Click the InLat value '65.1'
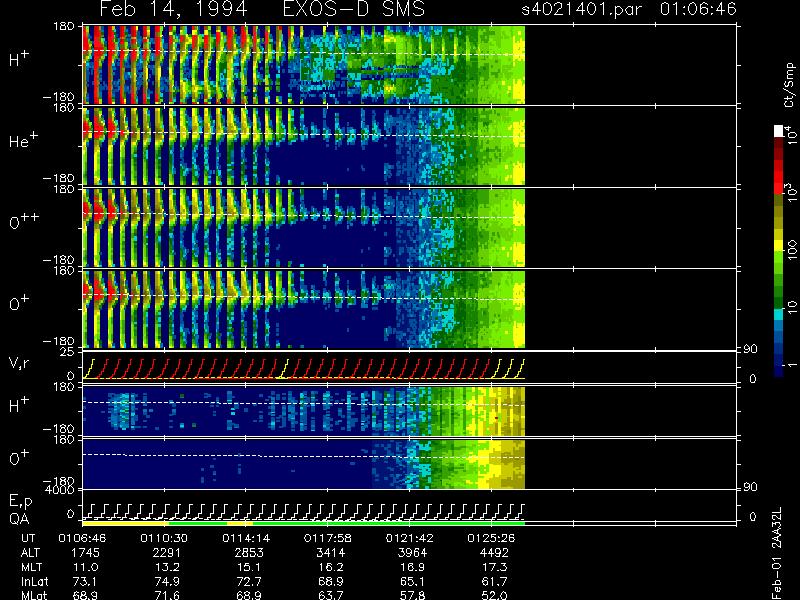The width and height of the screenshot is (800, 600). [413, 582]
